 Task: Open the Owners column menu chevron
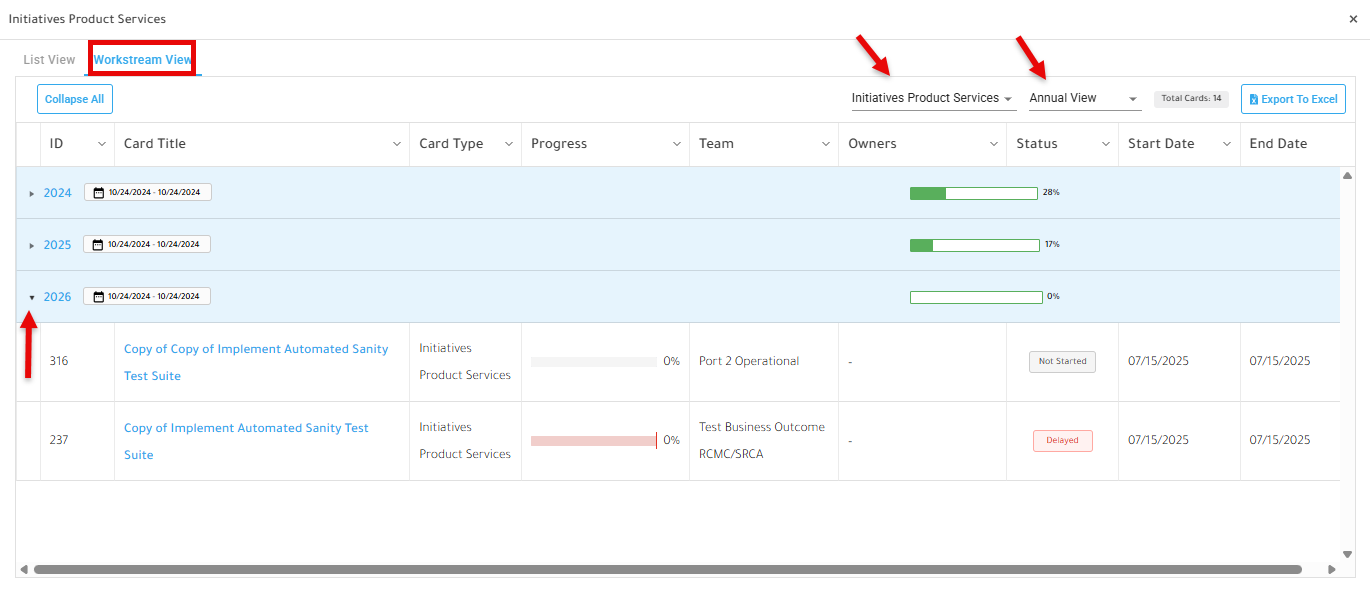coord(994,144)
